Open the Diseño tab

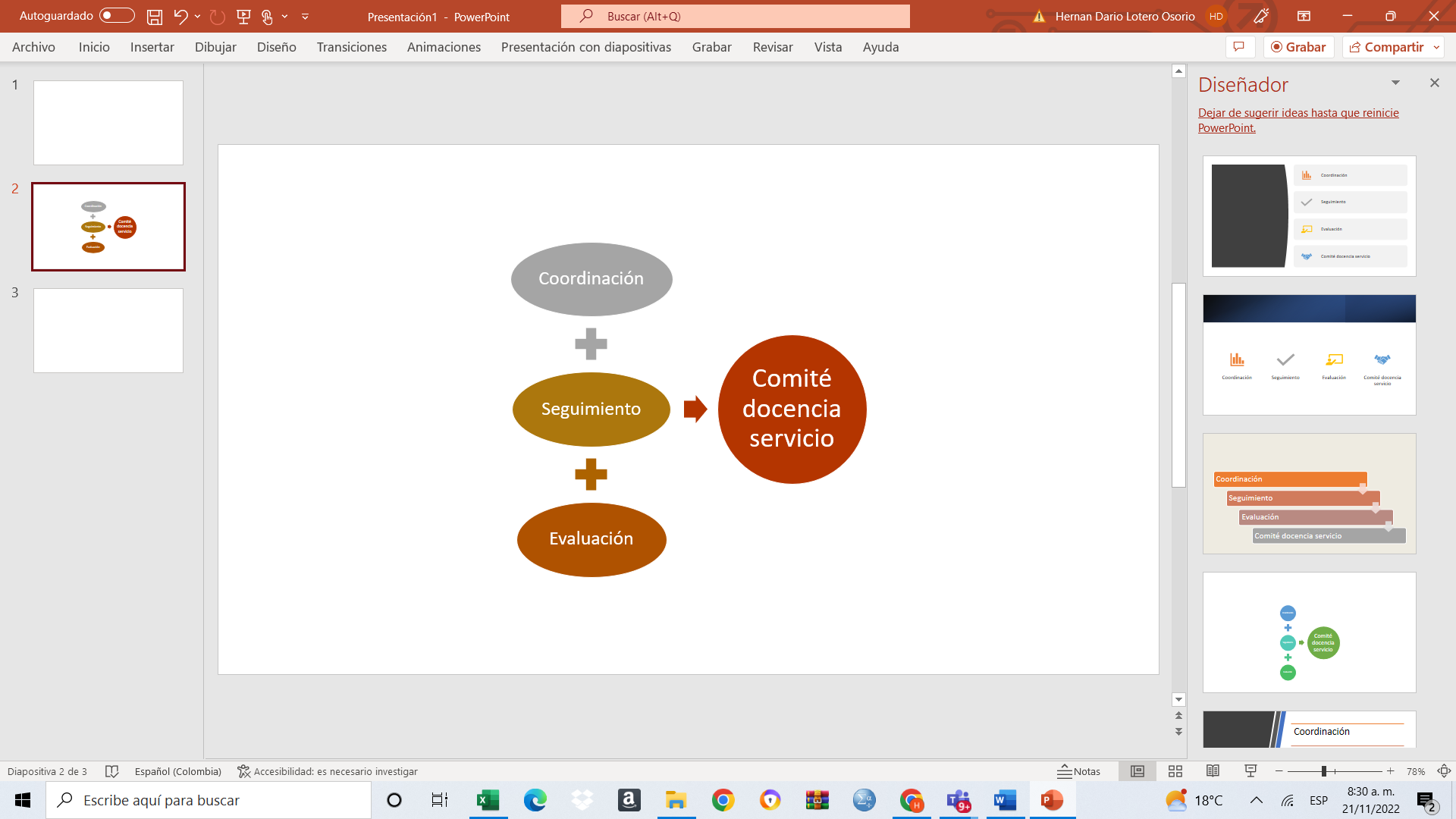pos(277,47)
